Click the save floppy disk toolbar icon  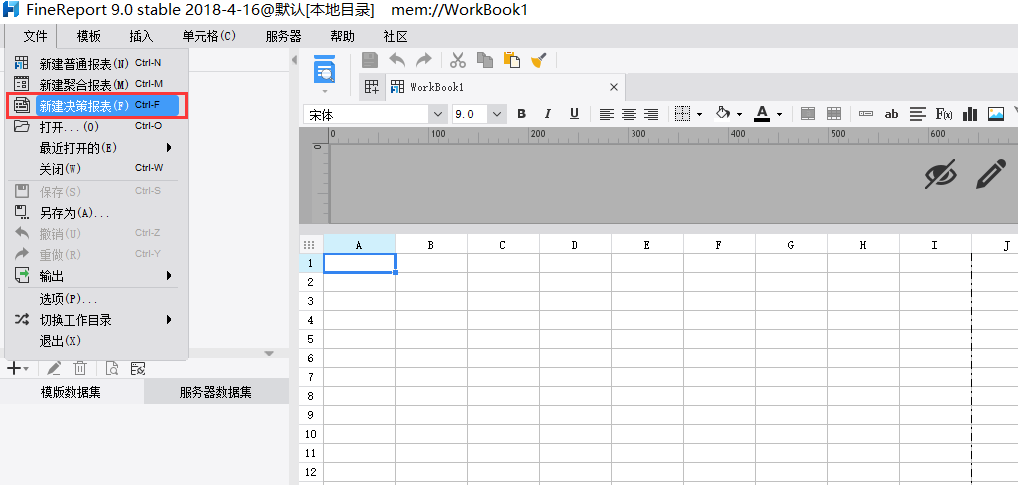point(370,60)
